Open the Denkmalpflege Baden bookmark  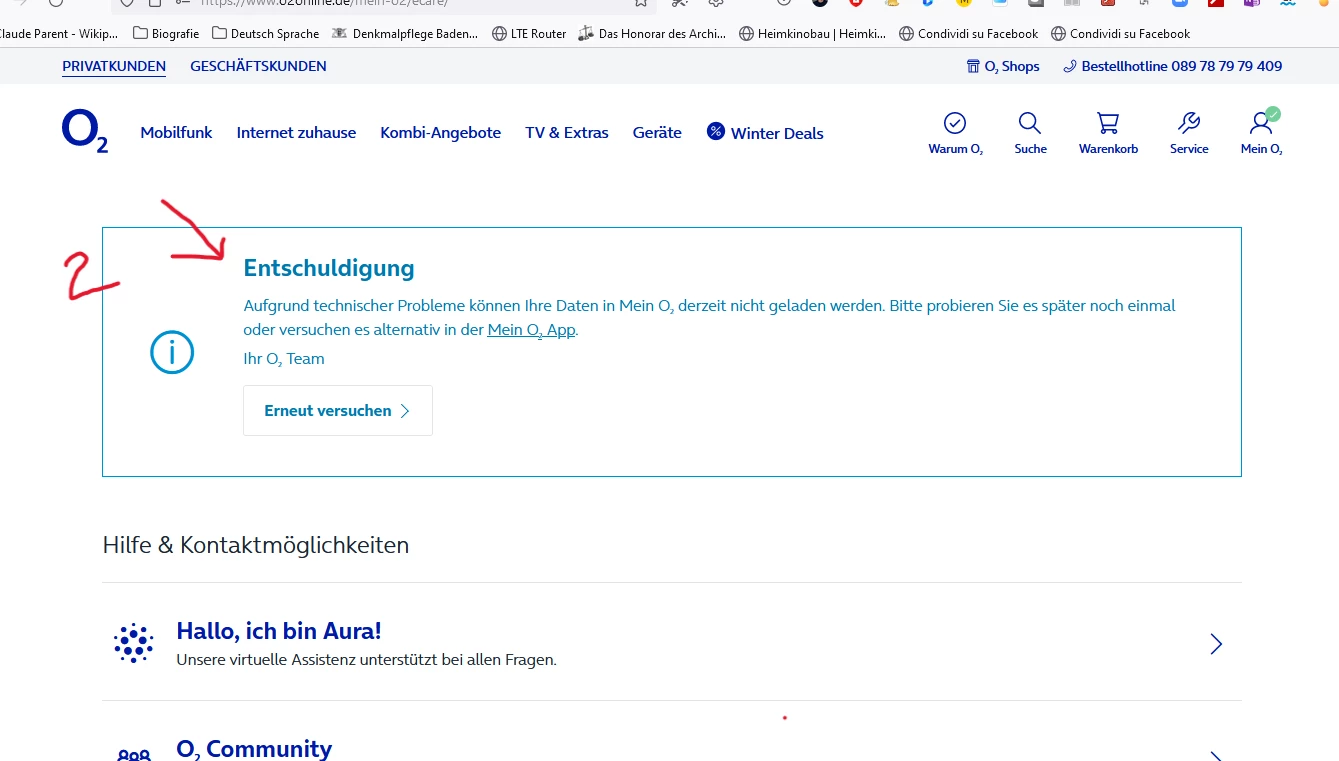click(405, 34)
